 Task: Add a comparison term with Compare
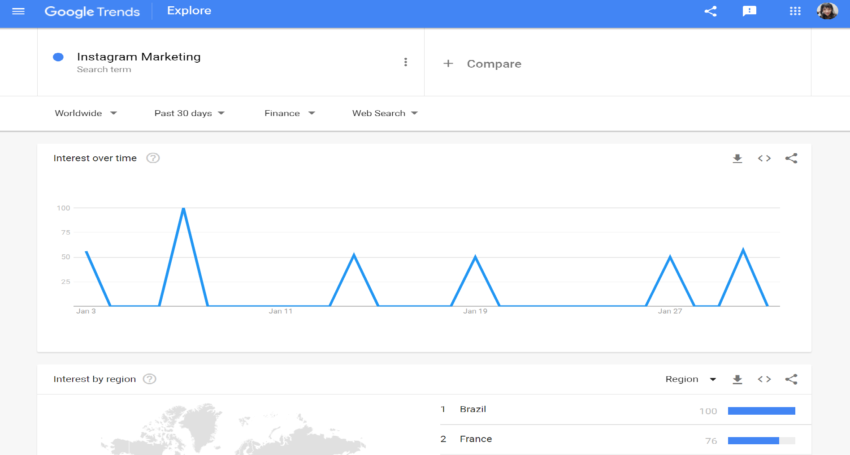click(482, 63)
